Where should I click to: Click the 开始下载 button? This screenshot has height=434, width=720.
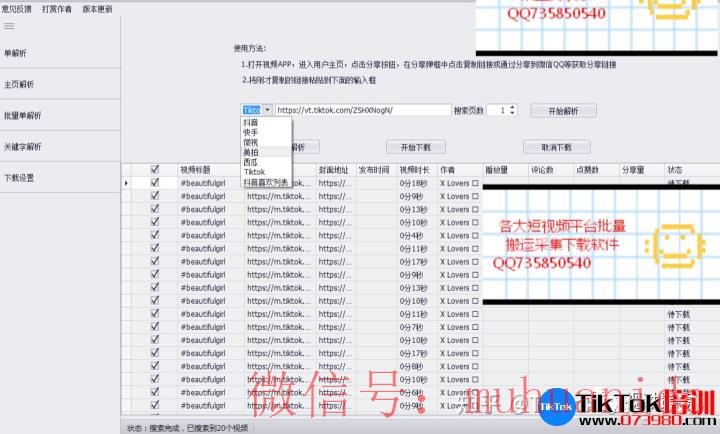(x=416, y=147)
